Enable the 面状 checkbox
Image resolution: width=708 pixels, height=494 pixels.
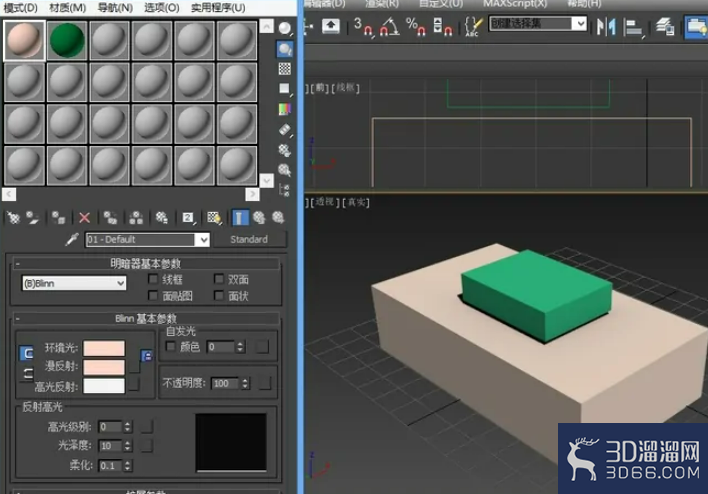219,296
